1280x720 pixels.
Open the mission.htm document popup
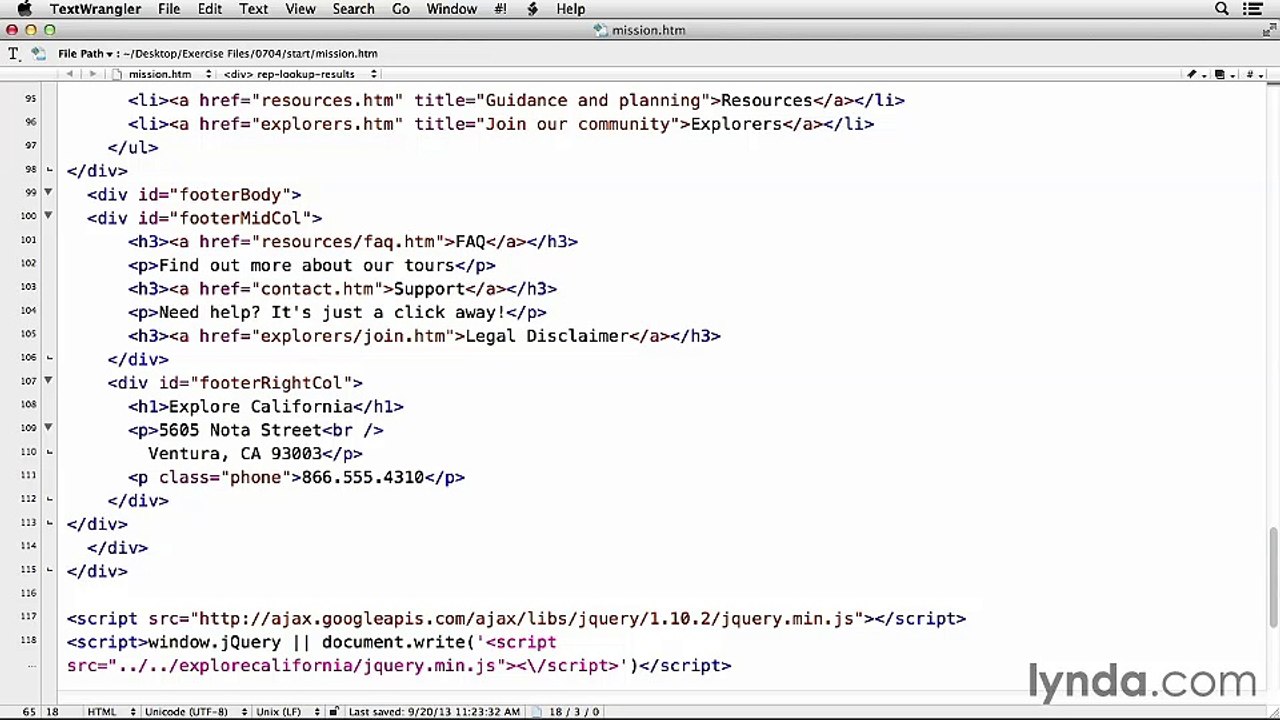(160, 74)
